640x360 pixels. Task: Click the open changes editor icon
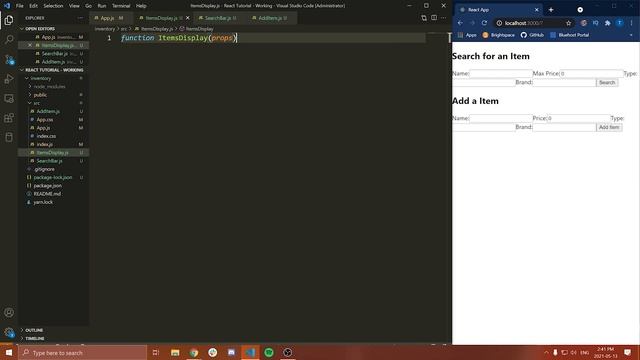[424, 18]
